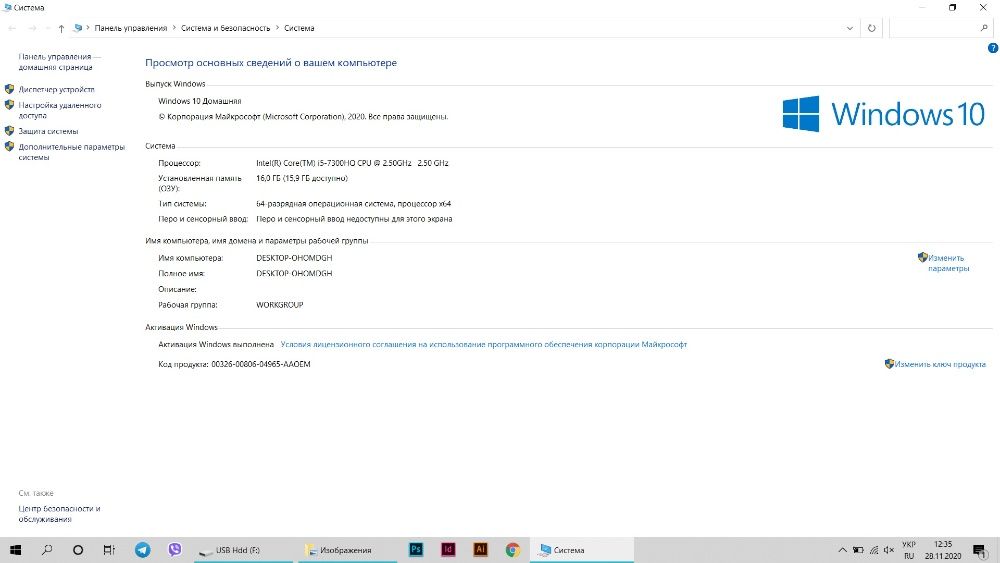Expand chevron after Панель управления breadcrumb

pyautogui.click(x=174, y=28)
